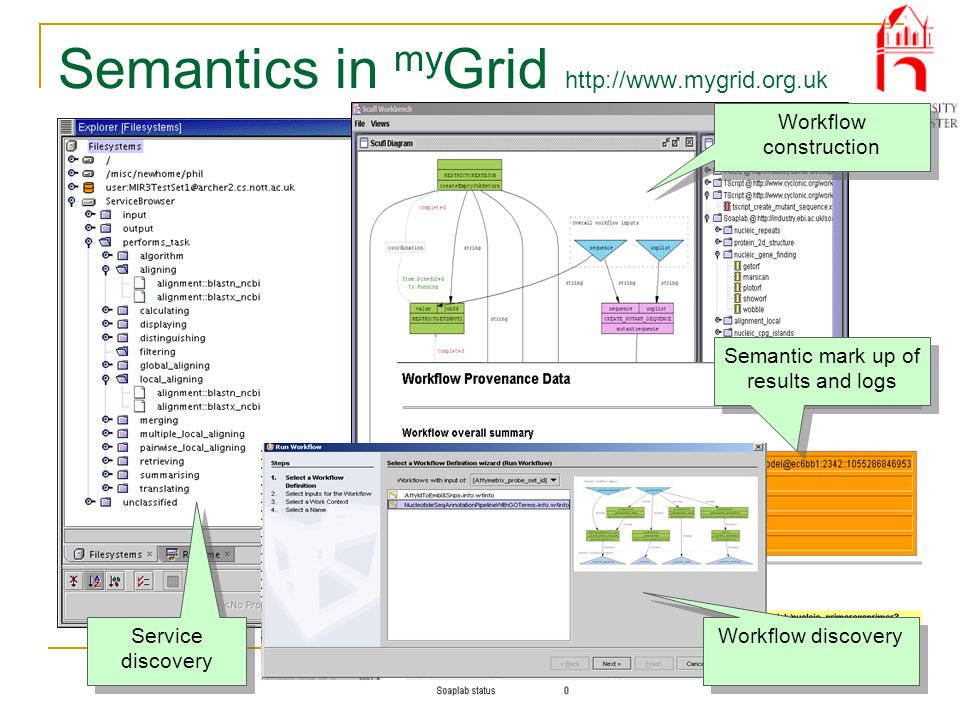960x720 pixels.
Task: Click the http://www.mygrid.org.uk link
Action: (696, 80)
